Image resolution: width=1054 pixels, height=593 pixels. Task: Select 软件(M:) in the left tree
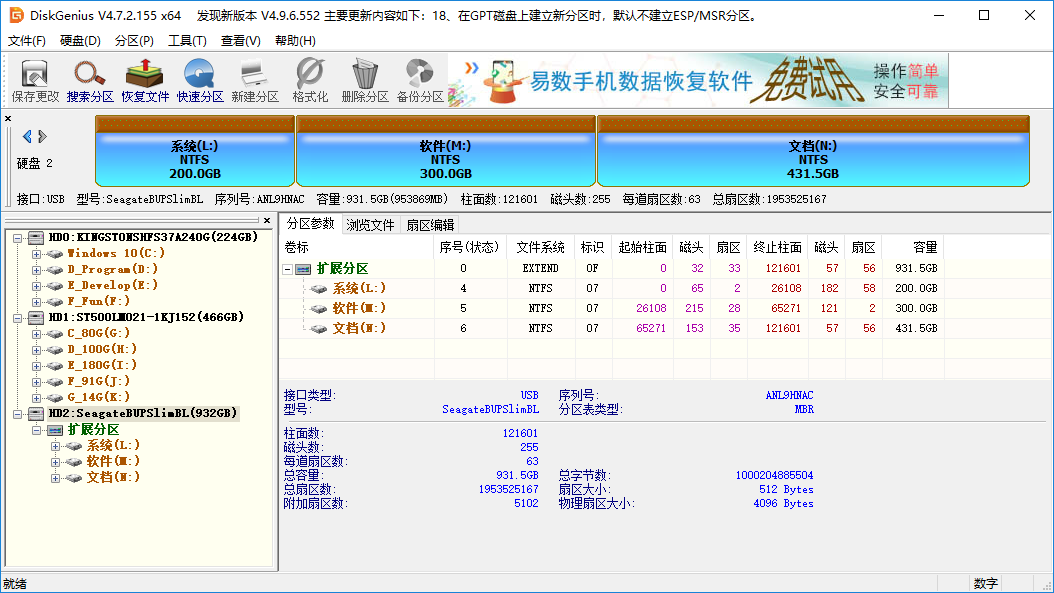tap(113, 461)
